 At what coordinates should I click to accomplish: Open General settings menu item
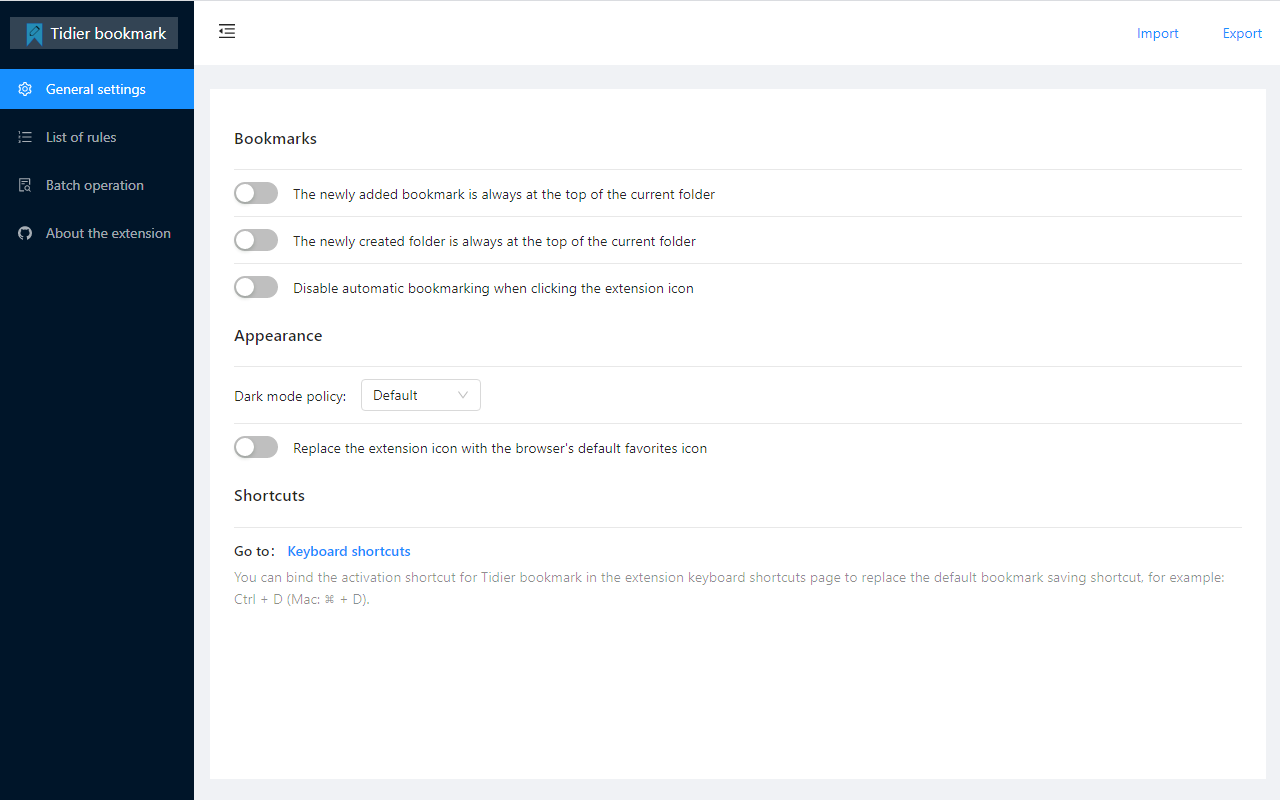pos(97,89)
